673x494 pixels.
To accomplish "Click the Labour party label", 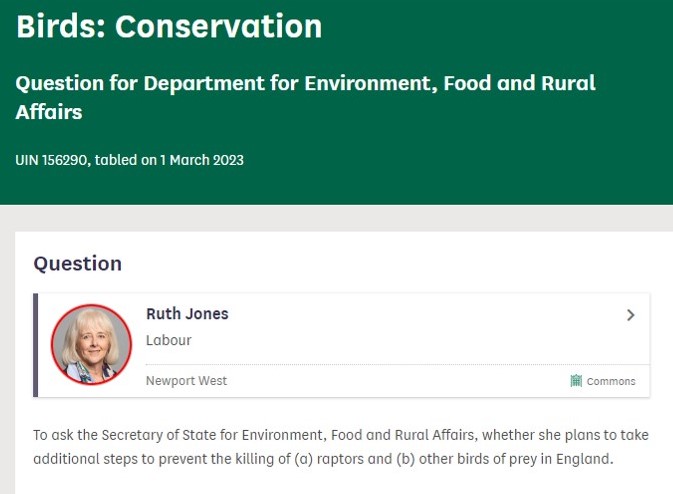I will pos(168,341).
